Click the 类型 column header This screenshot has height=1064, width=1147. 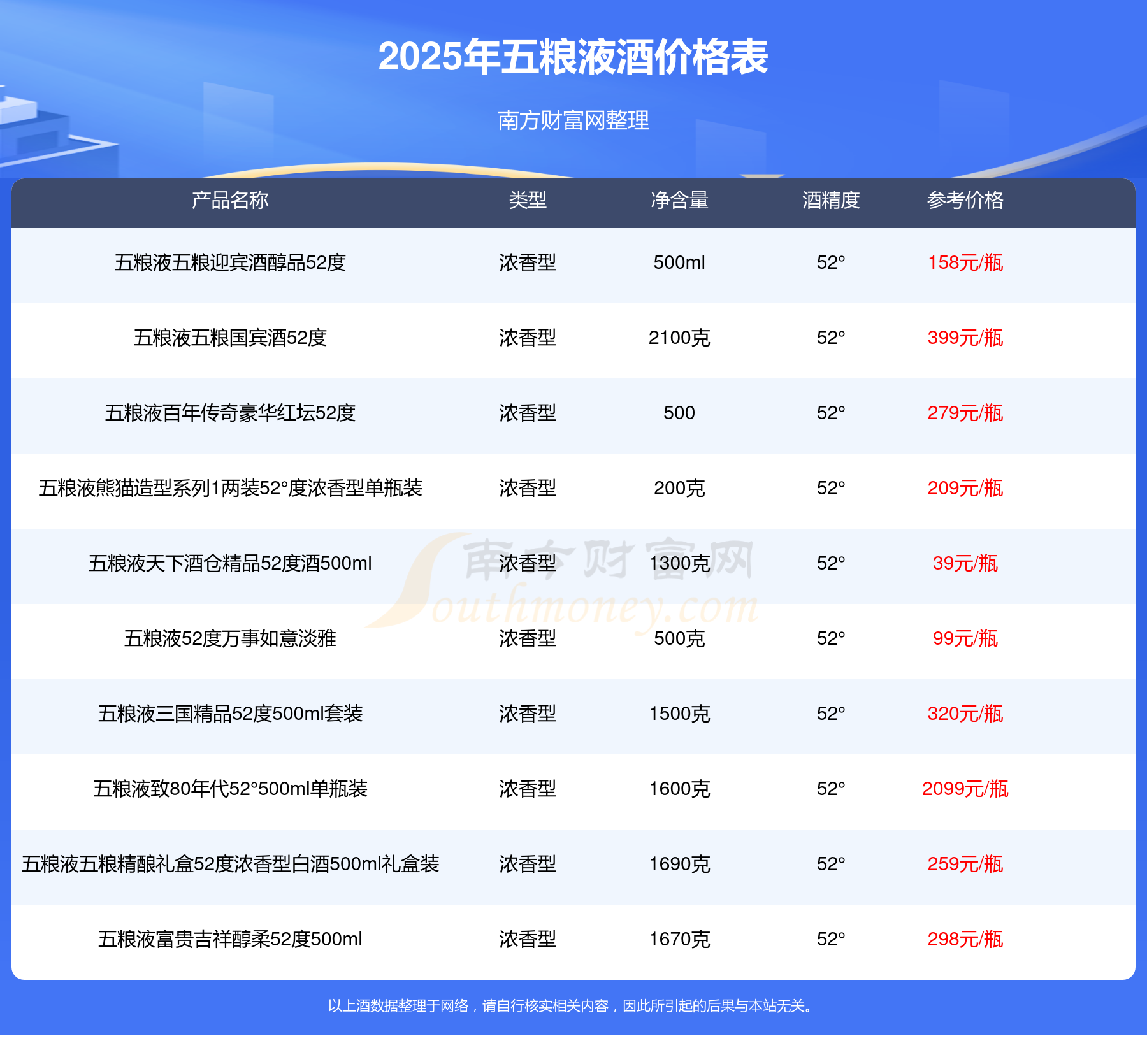point(528,200)
